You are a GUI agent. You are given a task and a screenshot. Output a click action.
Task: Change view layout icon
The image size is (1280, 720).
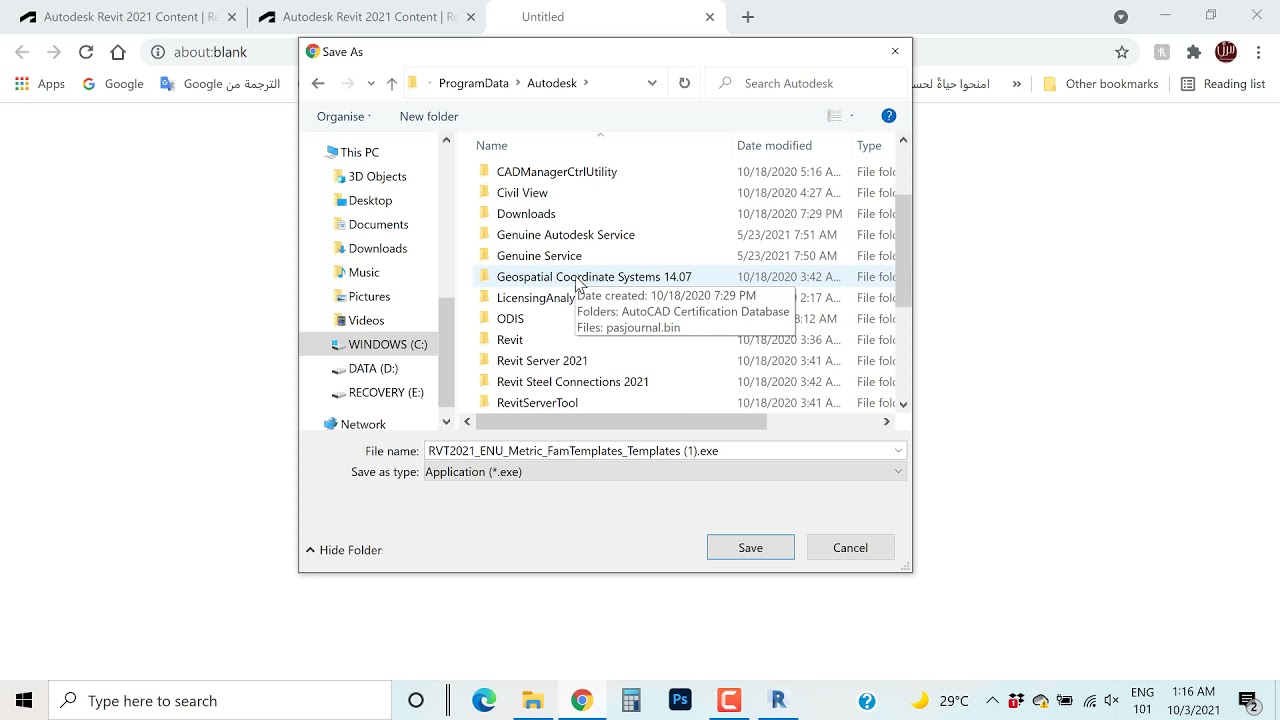(834, 116)
